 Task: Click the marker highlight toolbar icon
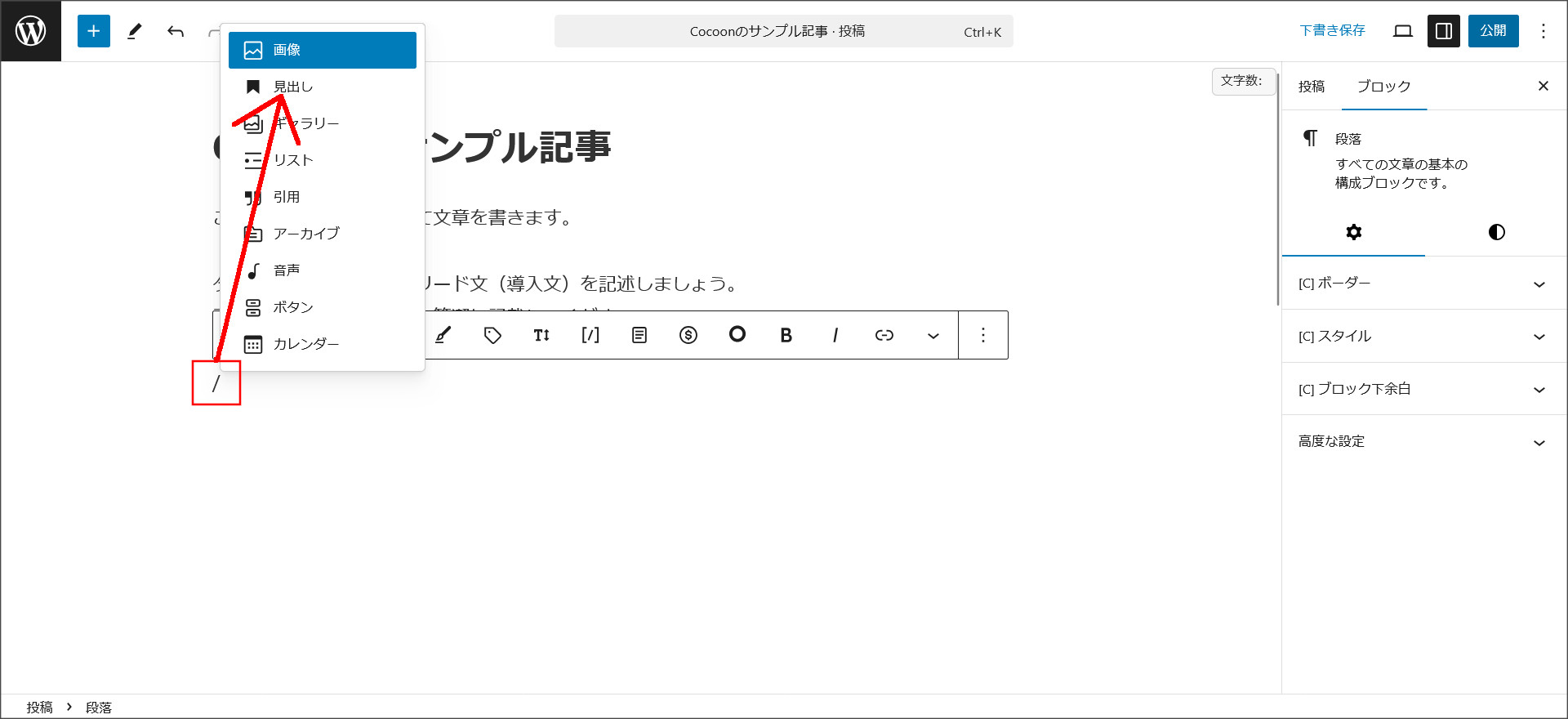pos(443,335)
